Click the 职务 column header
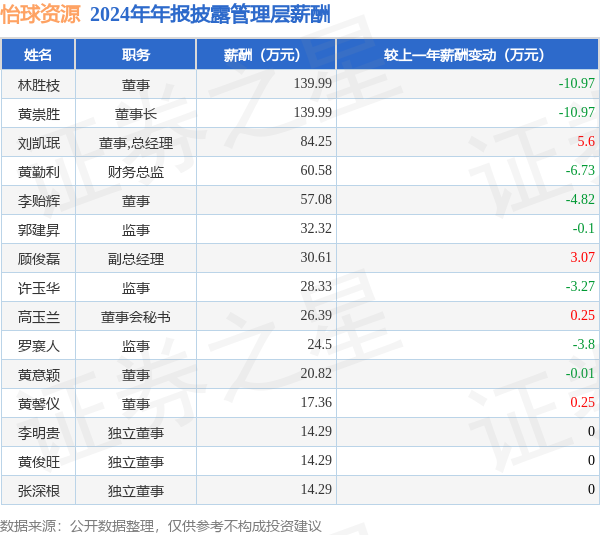 (x=136, y=55)
